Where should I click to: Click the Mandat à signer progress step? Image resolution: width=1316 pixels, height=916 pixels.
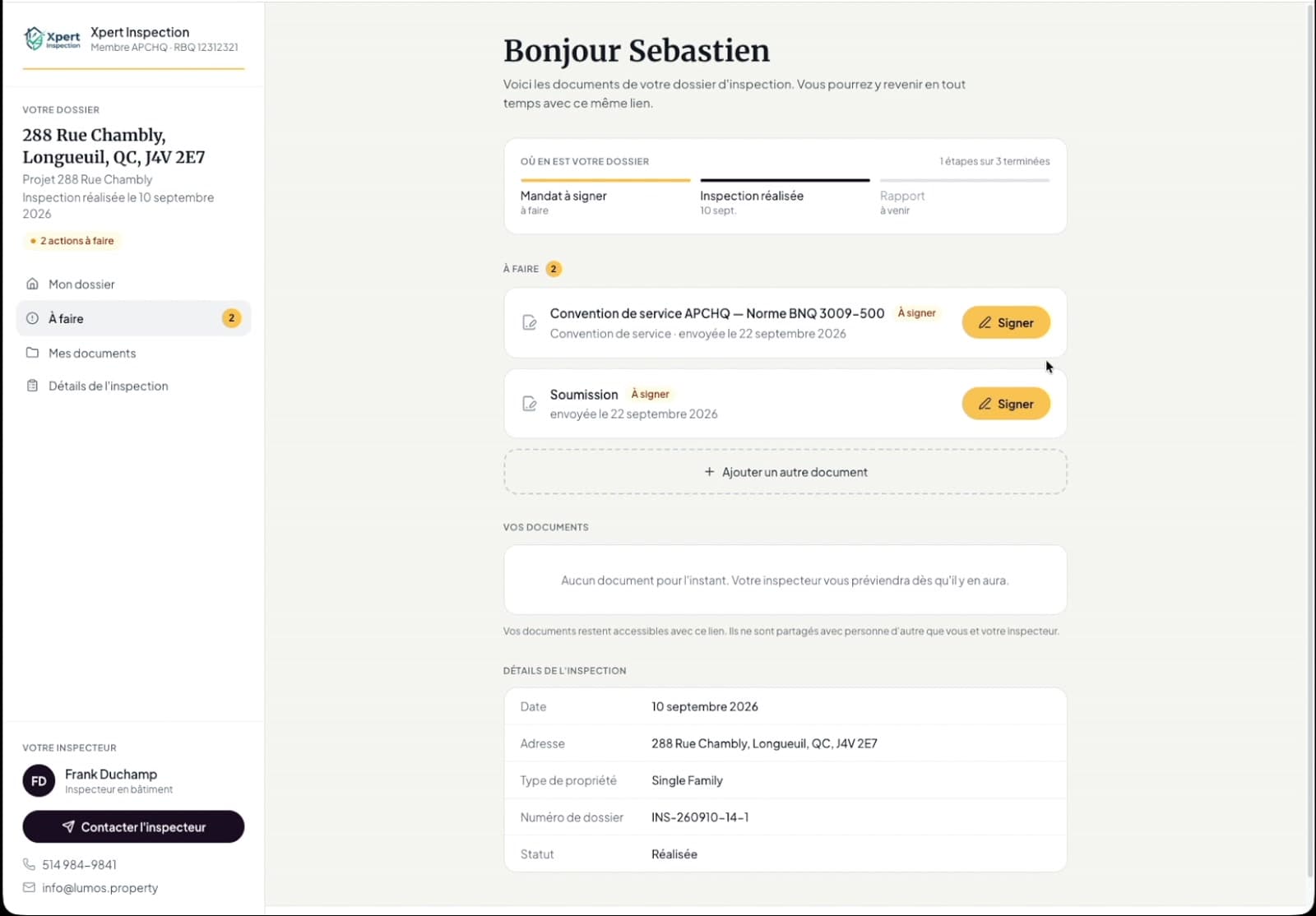tap(605, 197)
